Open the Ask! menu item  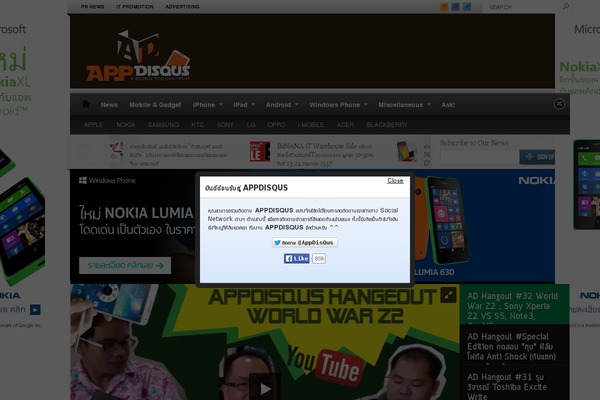(x=448, y=104)
